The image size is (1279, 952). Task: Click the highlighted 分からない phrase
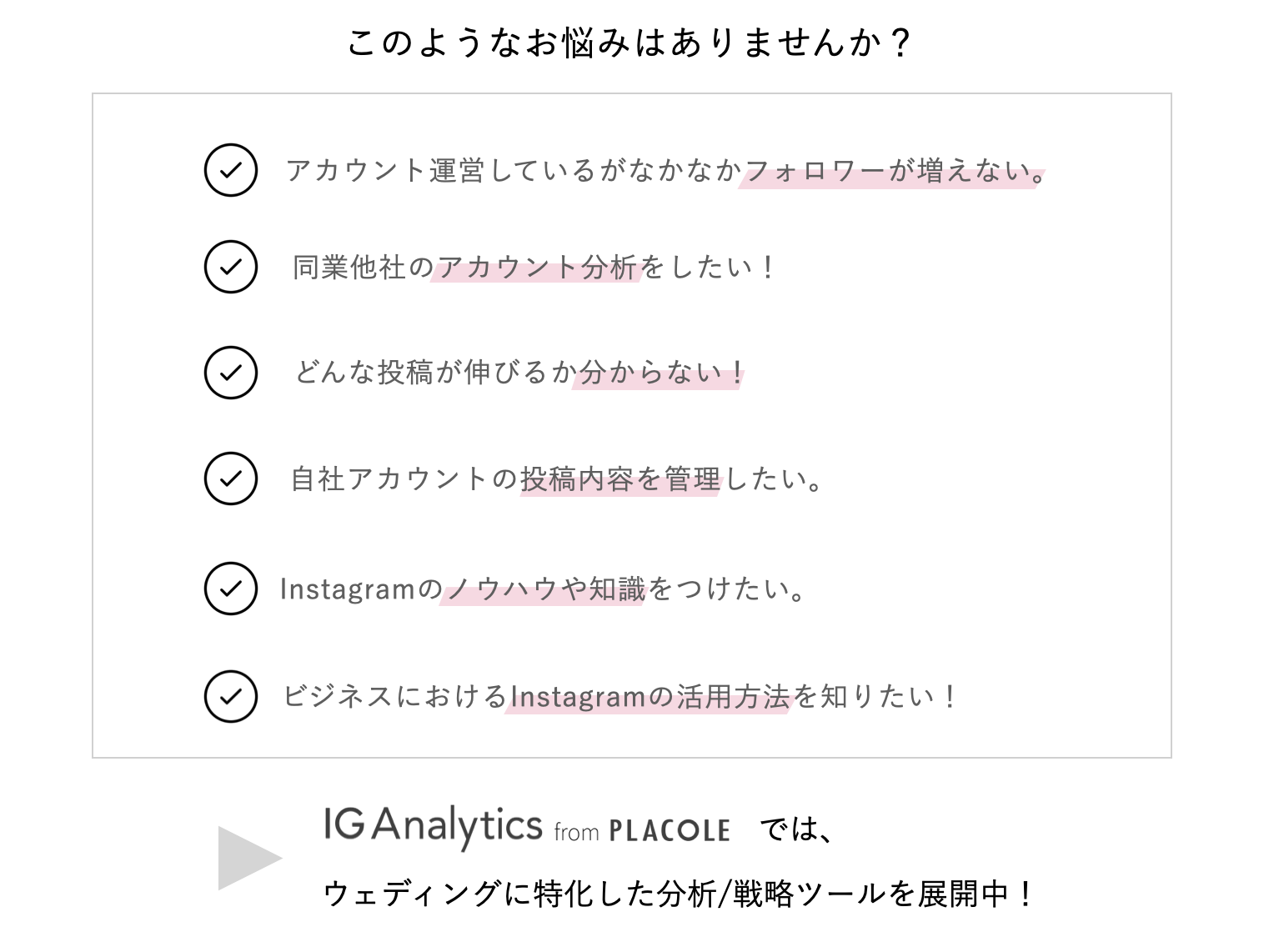pos(659,373)
